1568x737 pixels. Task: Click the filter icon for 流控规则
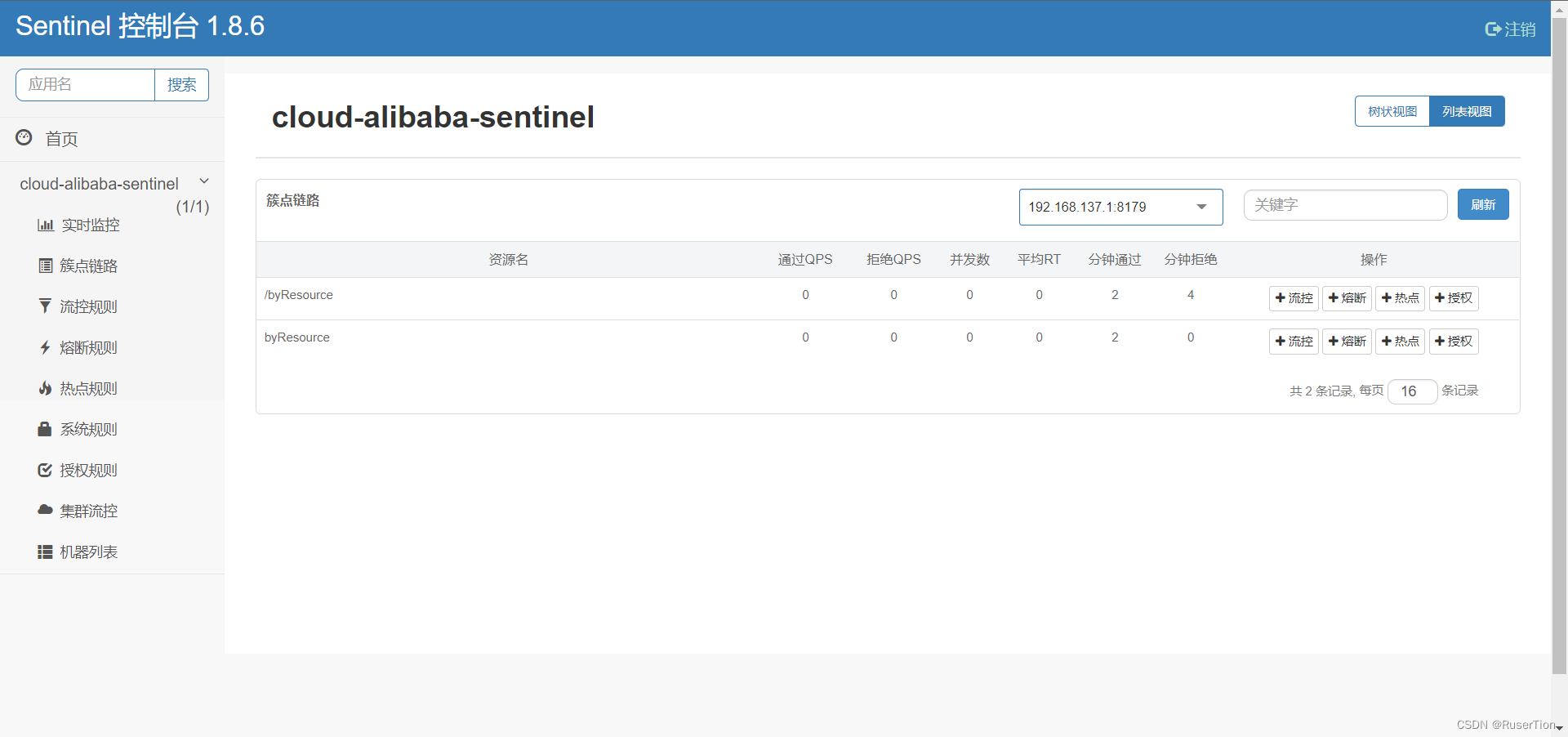coord(45,306)
